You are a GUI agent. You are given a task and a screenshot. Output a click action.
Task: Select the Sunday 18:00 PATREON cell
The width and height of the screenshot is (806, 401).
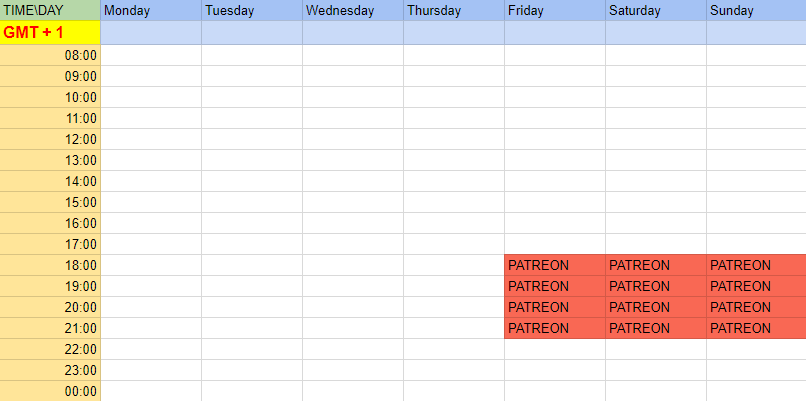756,265
